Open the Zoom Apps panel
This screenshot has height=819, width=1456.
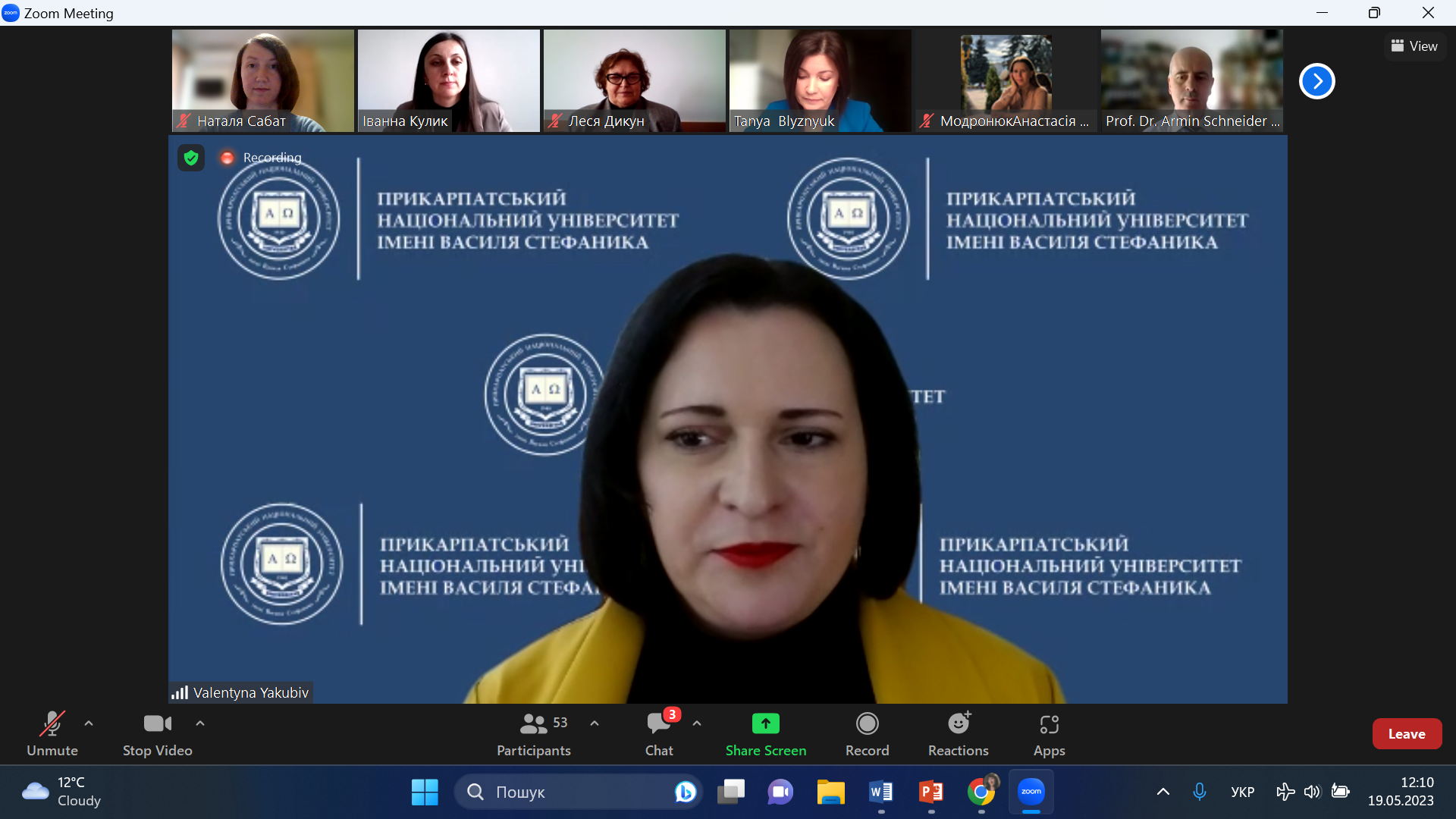pos(1049,733)
